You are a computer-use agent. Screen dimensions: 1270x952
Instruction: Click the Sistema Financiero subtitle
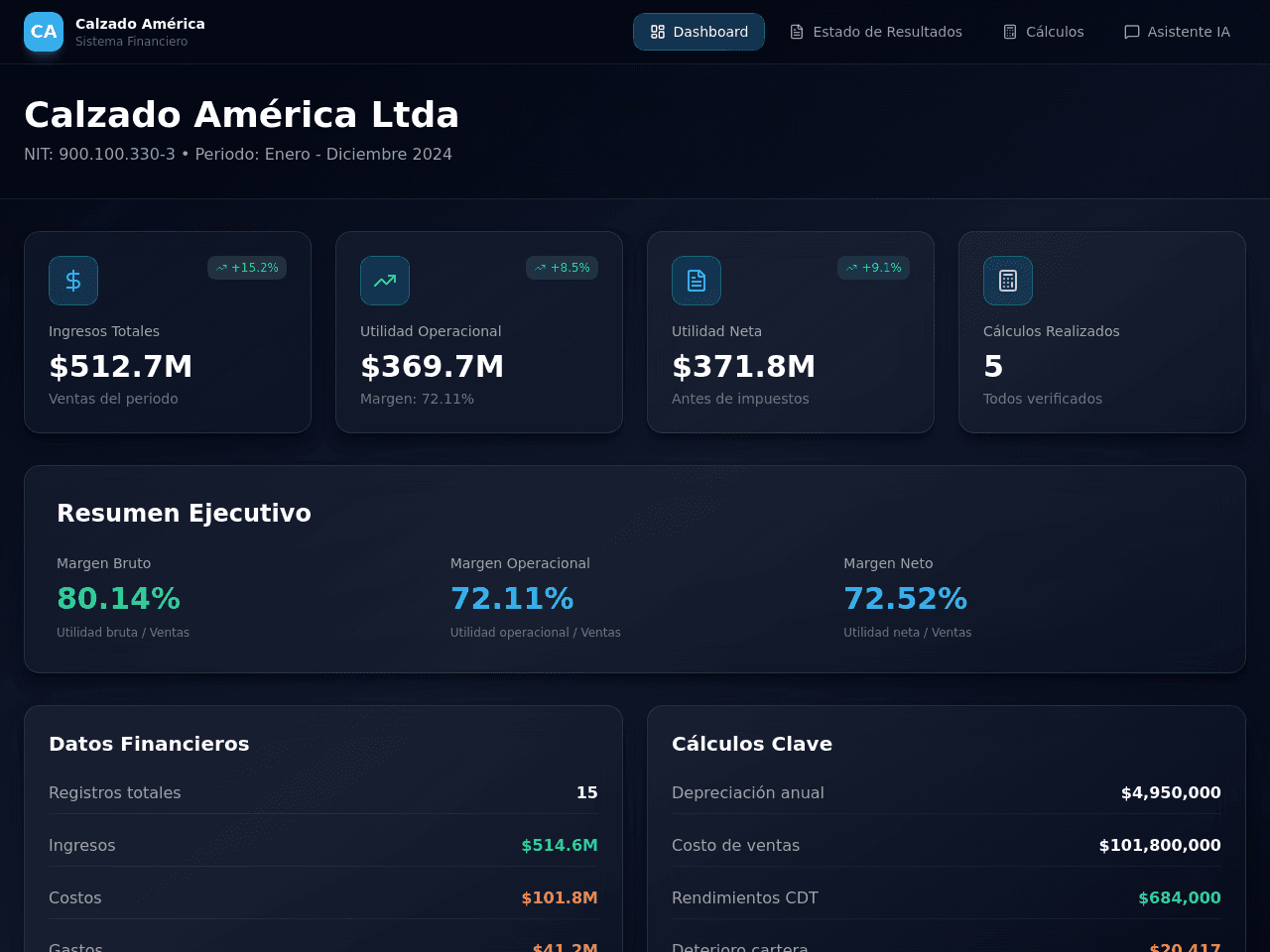[x=131, y=42]
